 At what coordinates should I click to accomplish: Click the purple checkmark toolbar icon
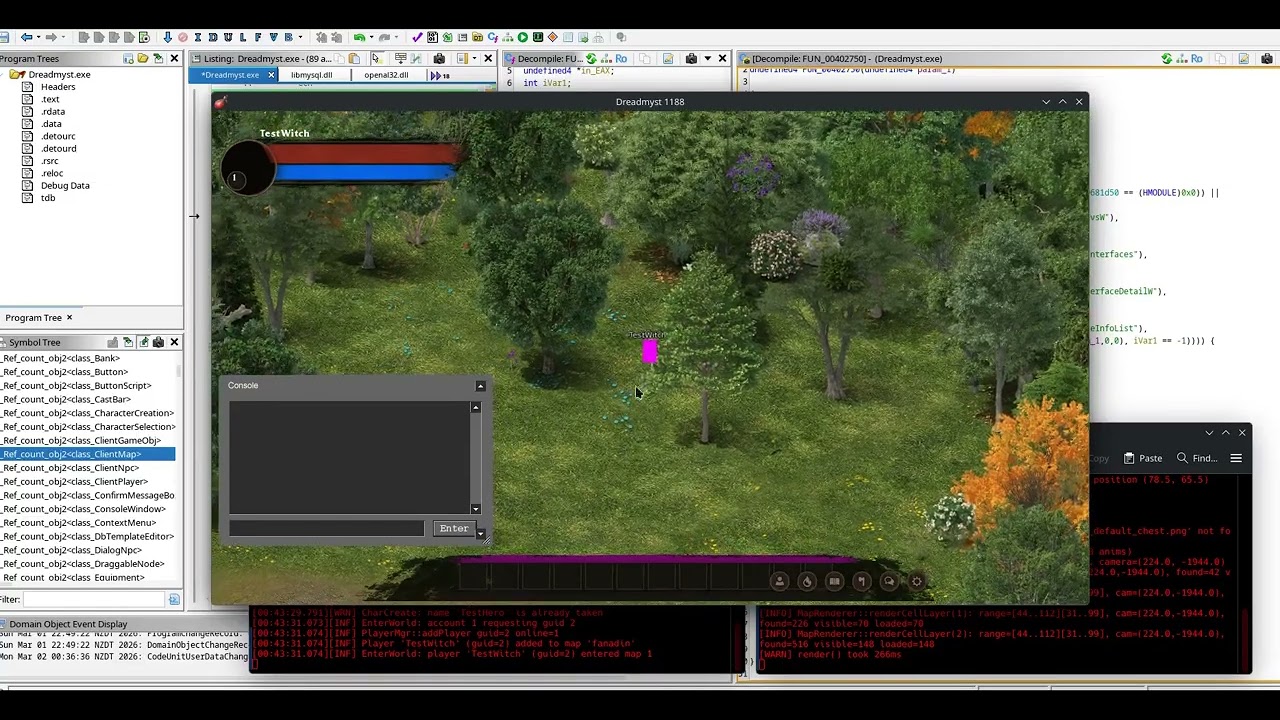tap(417, 38)
